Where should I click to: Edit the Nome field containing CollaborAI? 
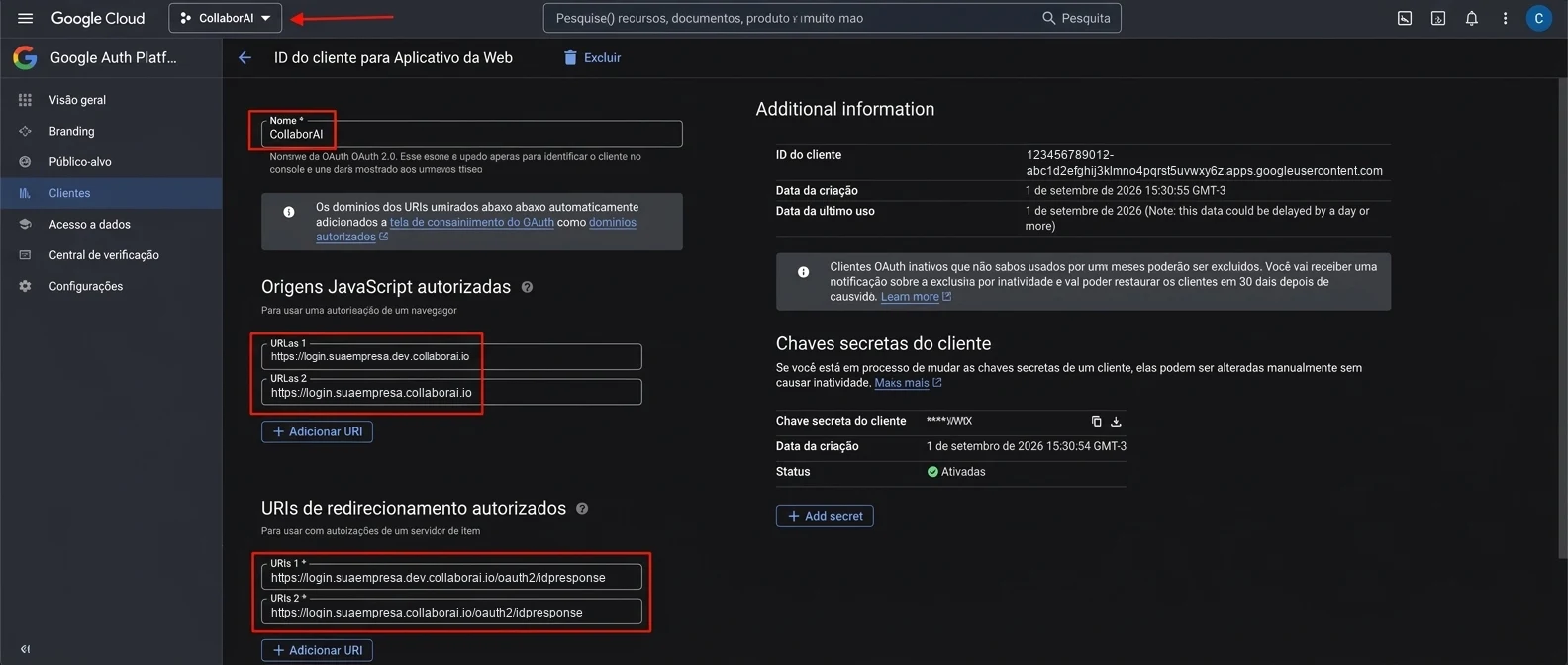click(471, 134)
